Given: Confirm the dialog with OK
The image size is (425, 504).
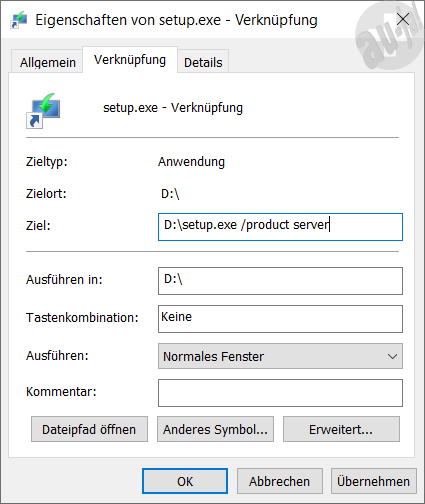Looking at the screenshot, I should coord(185,481).
